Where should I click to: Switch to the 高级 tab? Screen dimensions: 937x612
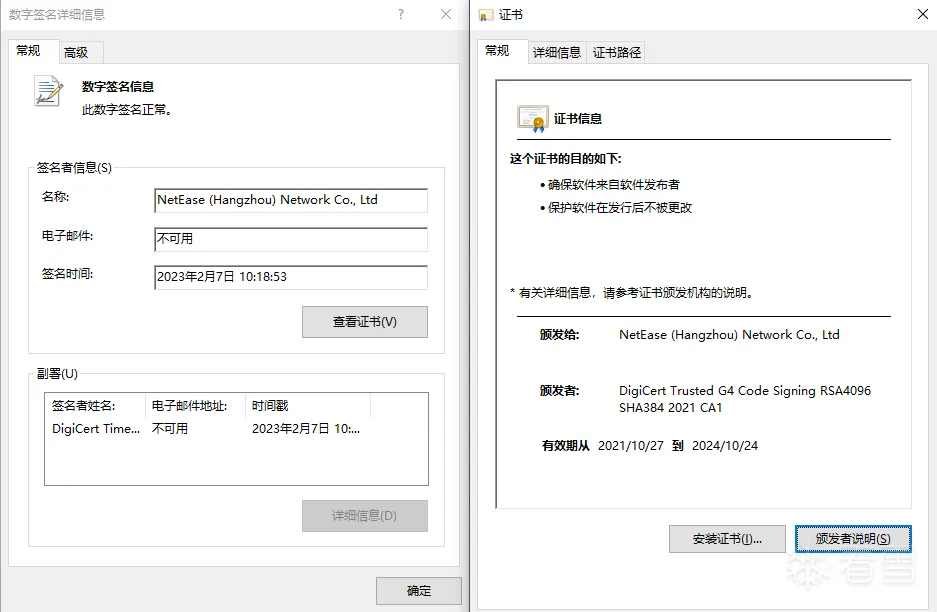tap(81, 53)
